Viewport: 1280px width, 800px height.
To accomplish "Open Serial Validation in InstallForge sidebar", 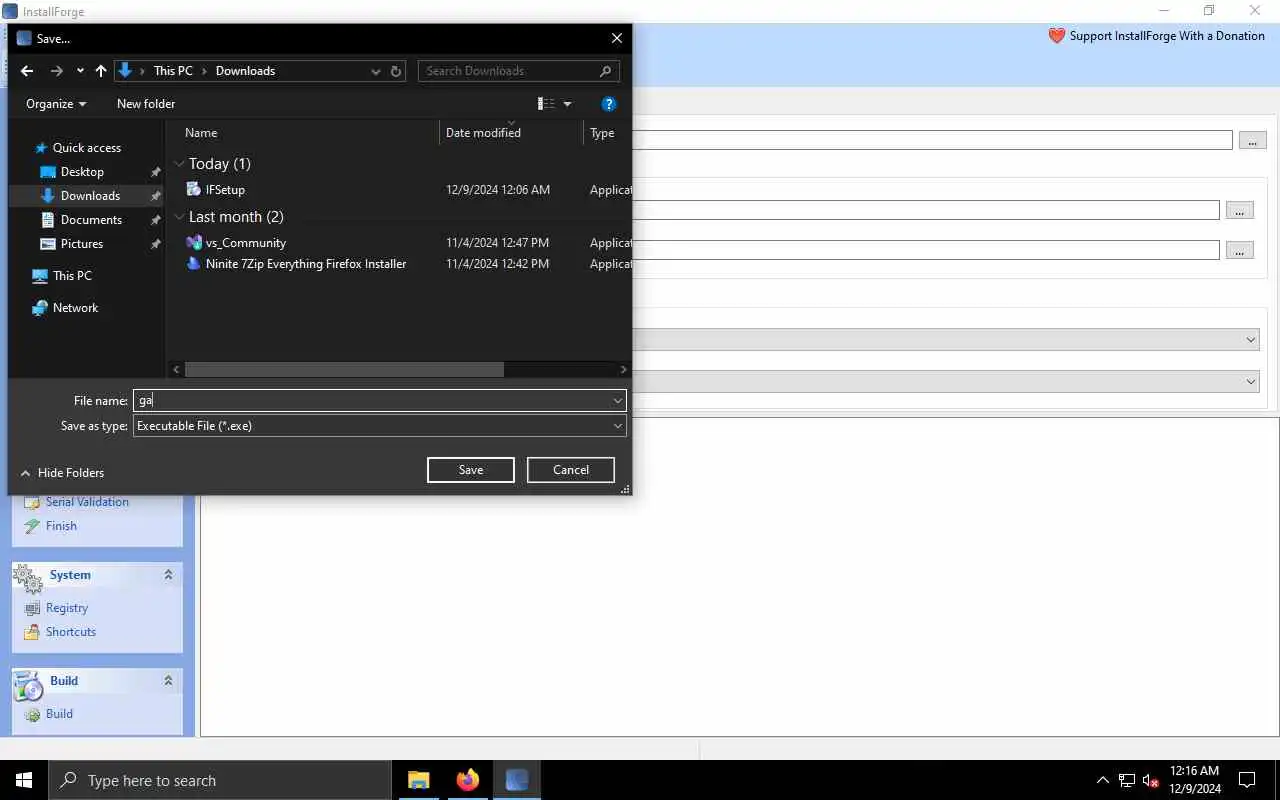I will coord(87,502).
